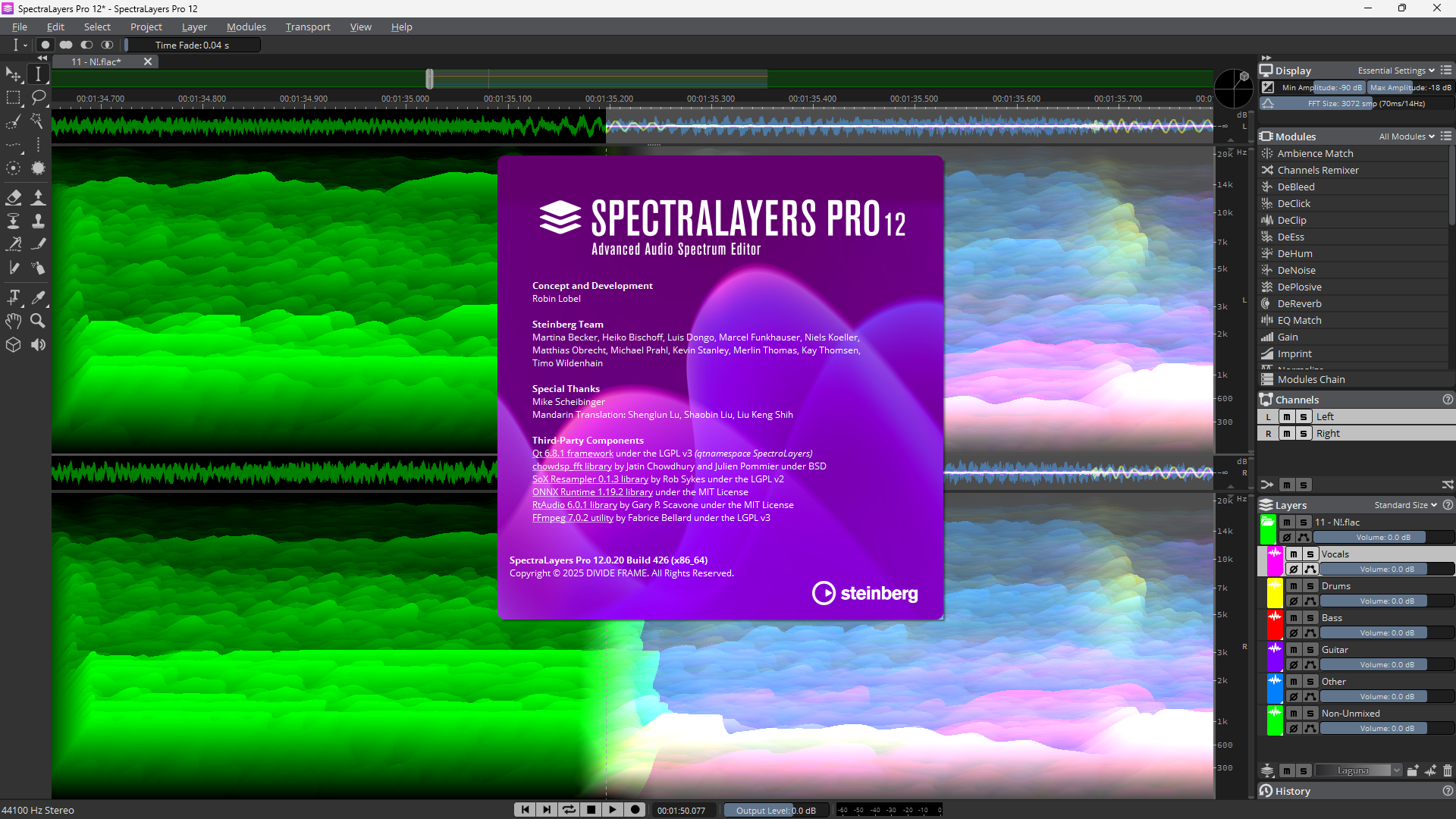Open the Modules panel options list icon
This screenshot has width=1456, height=819.
1446,136
